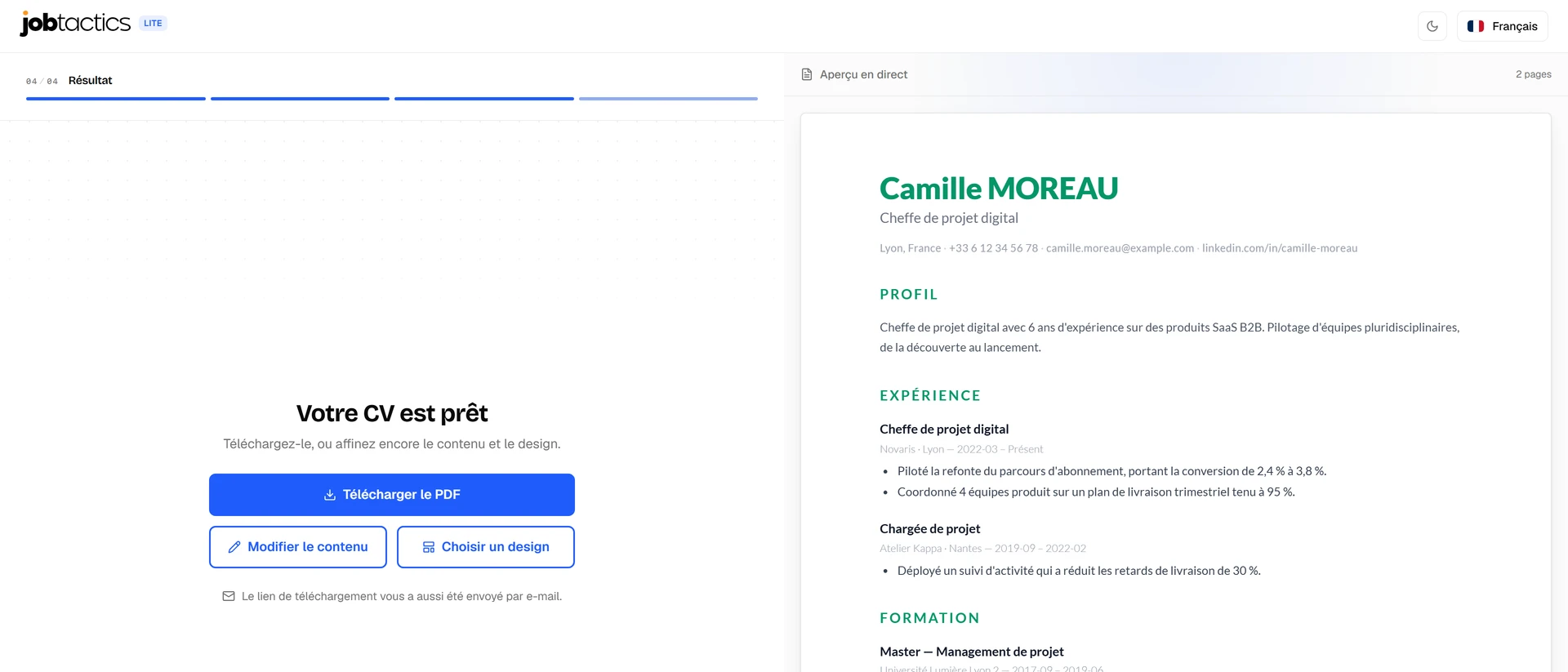The image size is (1568, 672).
Task: Go to the first progress step bar
Action: tap(116, 99)
